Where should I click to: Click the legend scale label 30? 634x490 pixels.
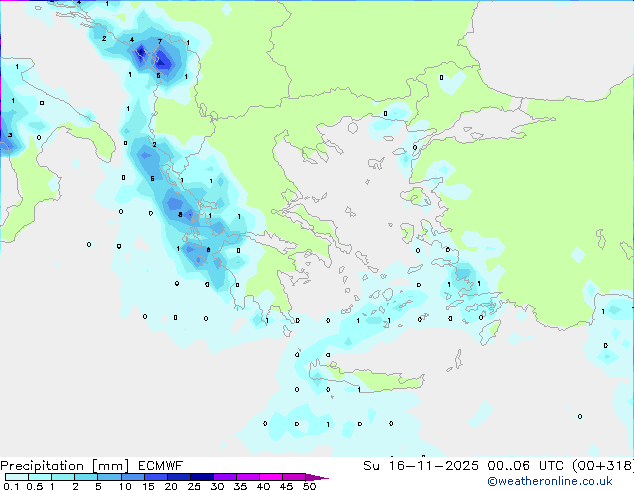[x=217, y=486]
